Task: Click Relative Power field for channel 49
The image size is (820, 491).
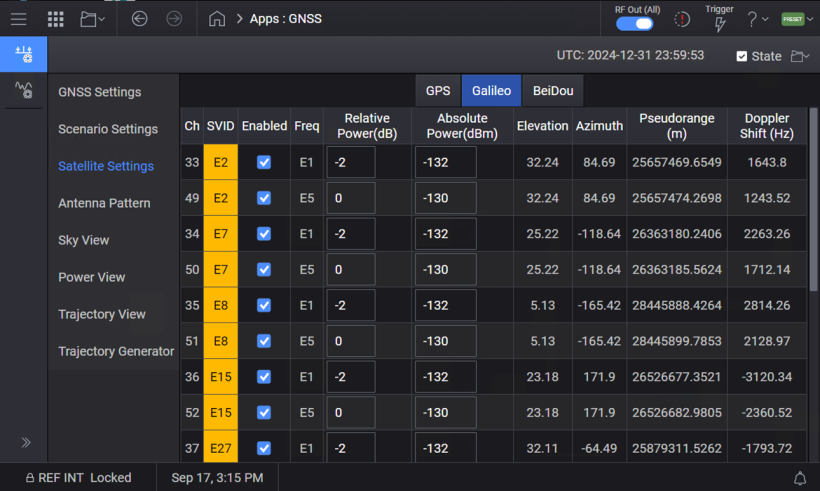Action: click(350, 199)
